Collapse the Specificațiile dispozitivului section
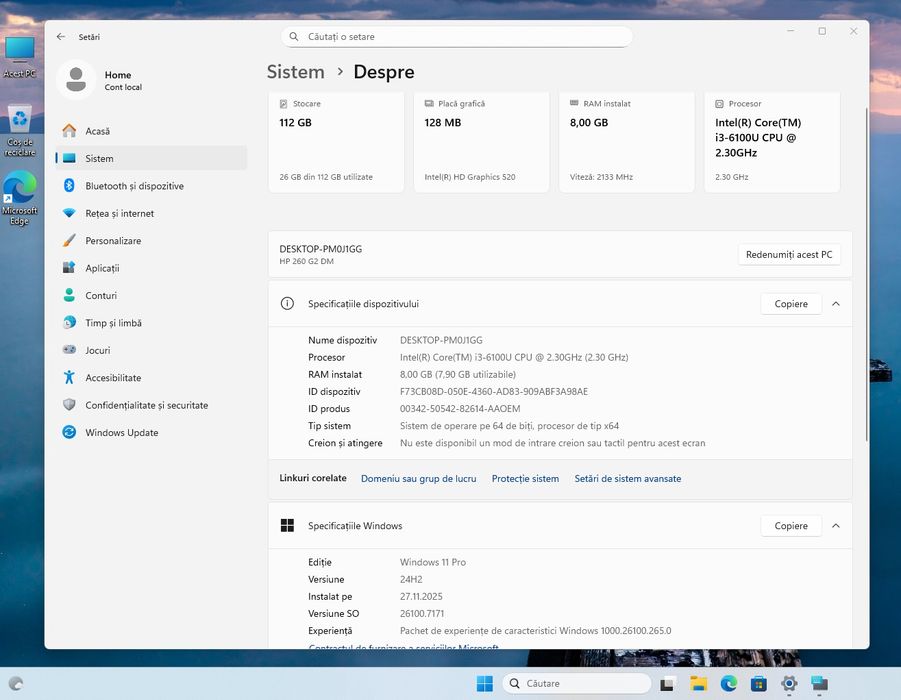The image size is (901, 700). pos(836,303)
